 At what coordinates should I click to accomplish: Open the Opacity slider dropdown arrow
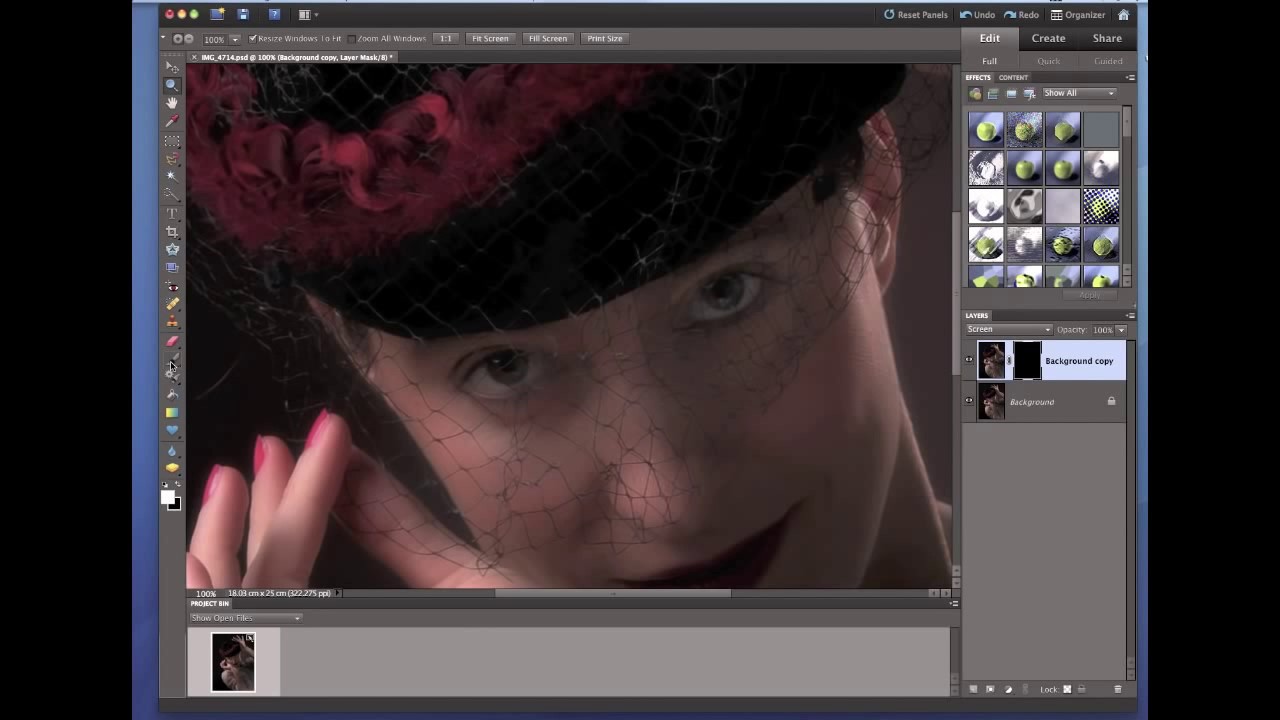(1121, 330)
